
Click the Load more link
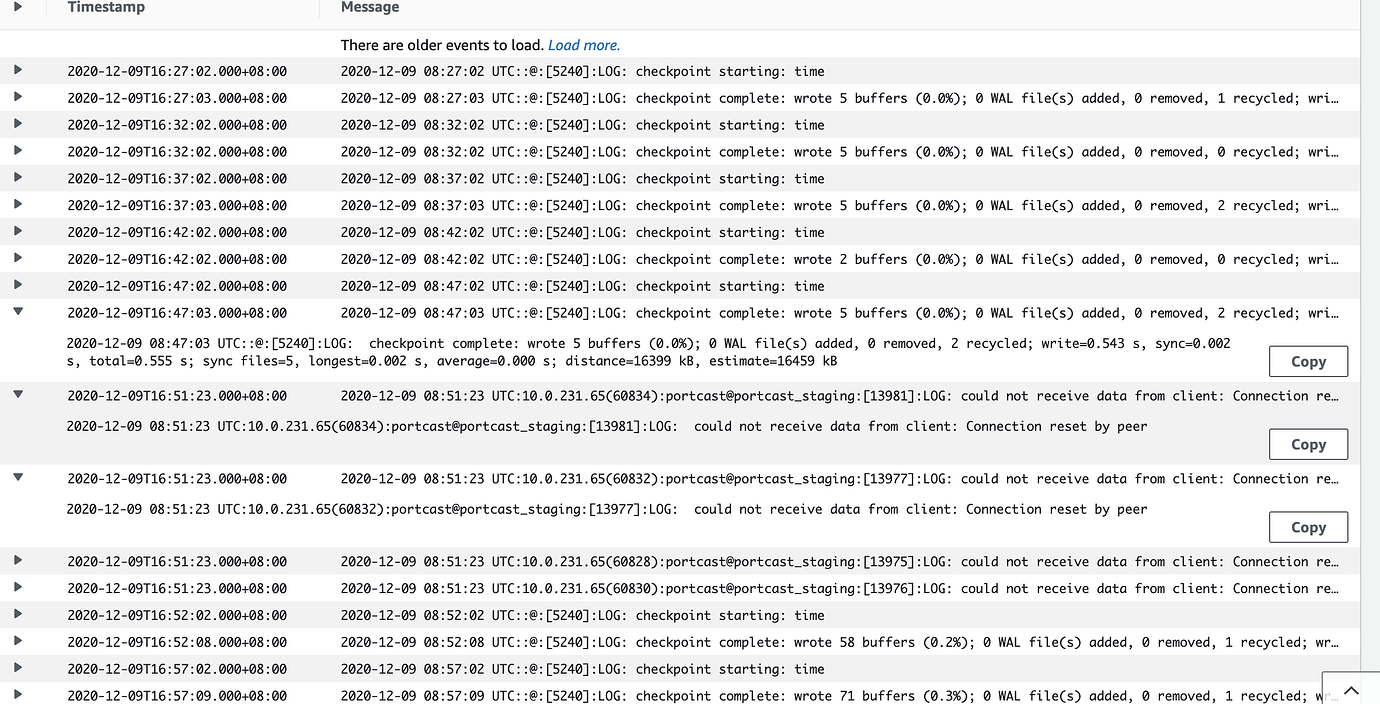[x=584, y=45]
